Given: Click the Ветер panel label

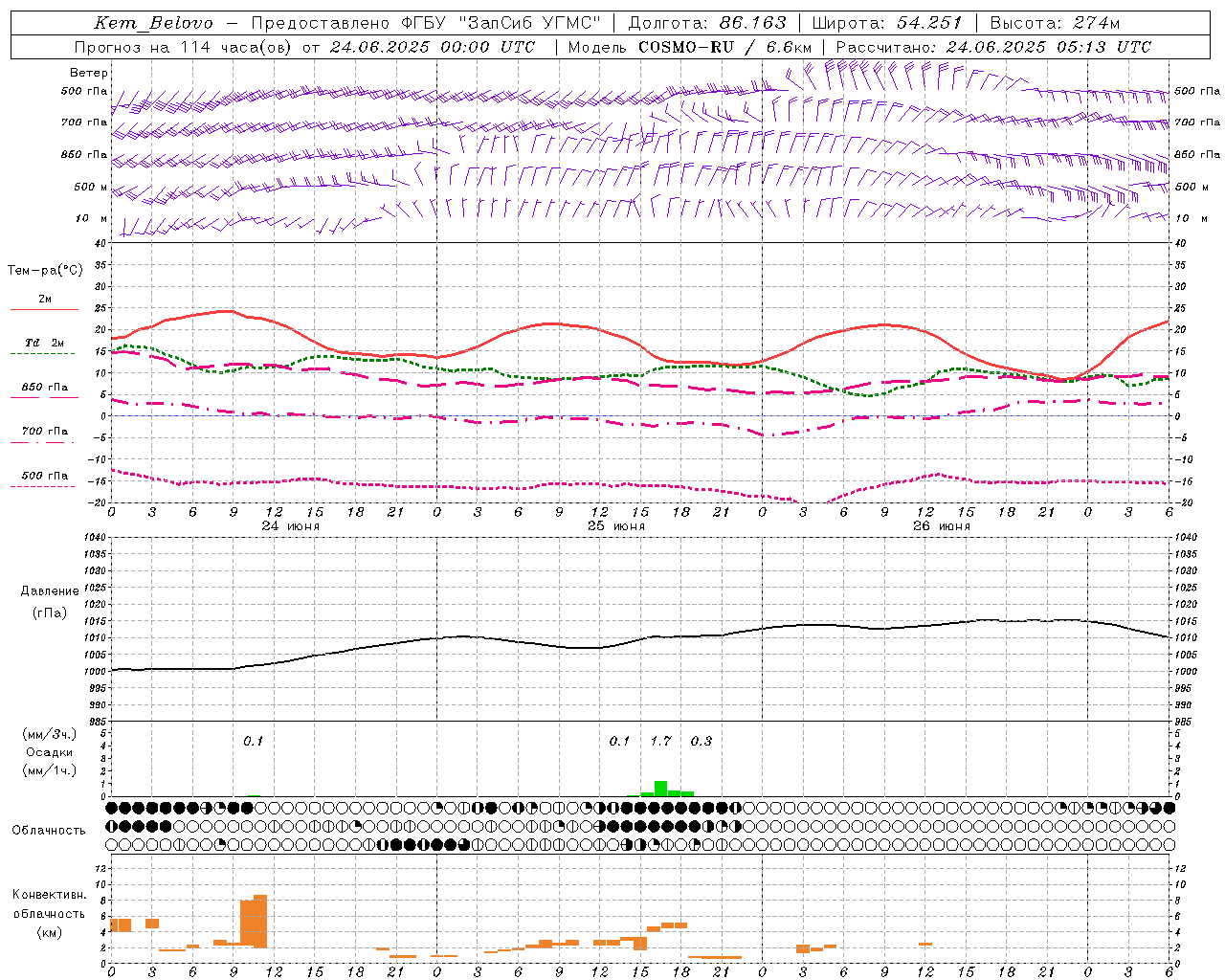Looking at the screenshot, I should 89,73.
